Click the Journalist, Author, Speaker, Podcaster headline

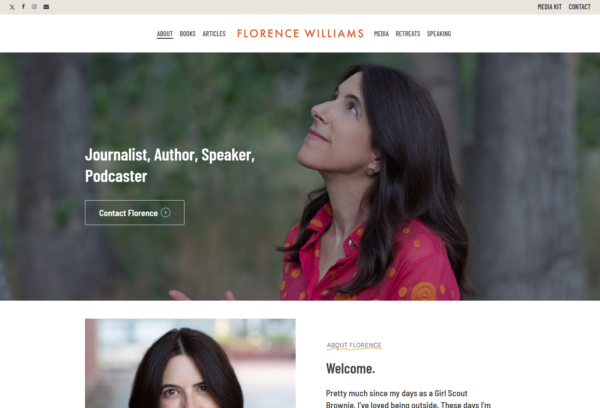click(170, 165)
